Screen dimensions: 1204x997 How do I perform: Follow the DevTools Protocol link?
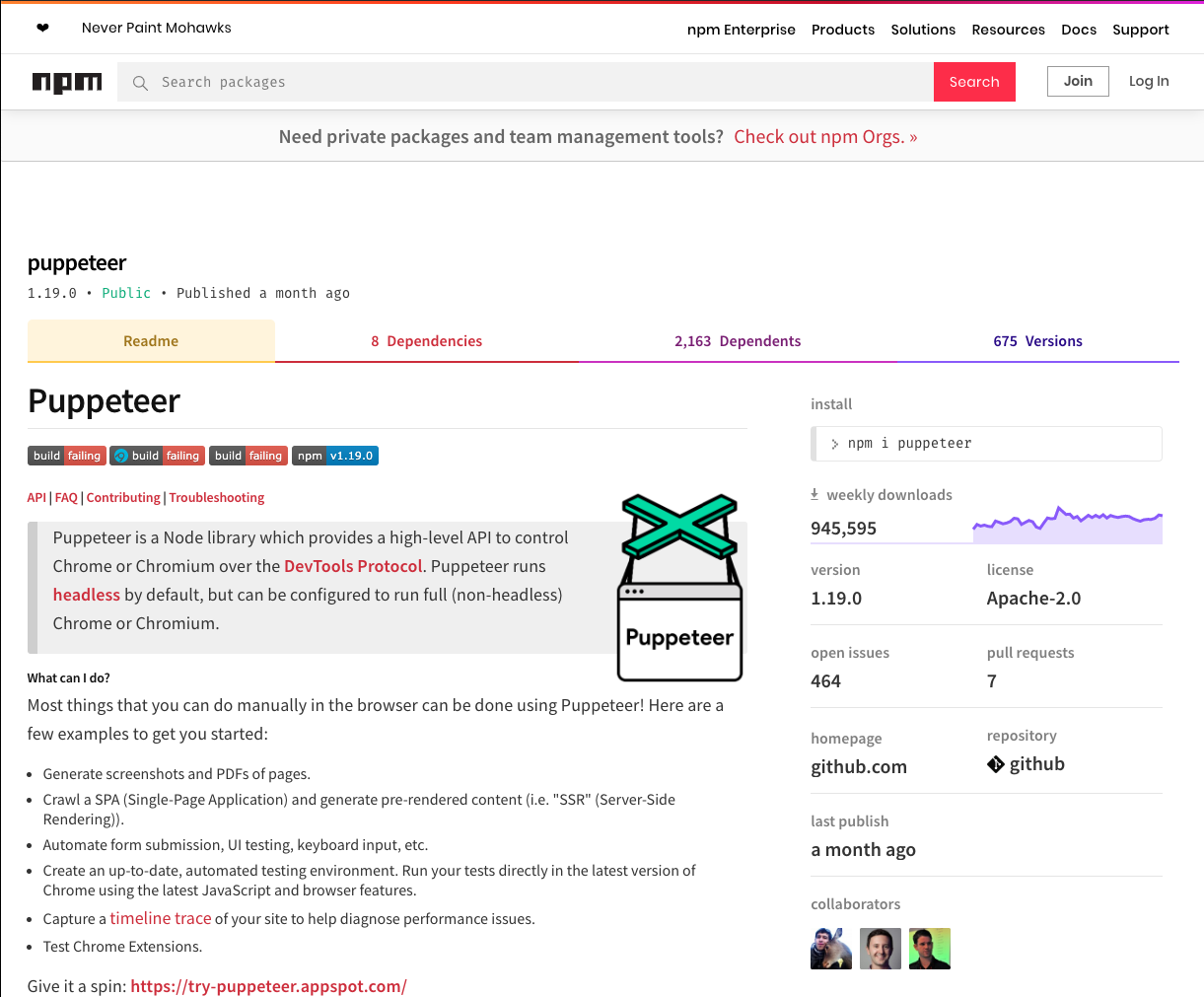(353, 566)
